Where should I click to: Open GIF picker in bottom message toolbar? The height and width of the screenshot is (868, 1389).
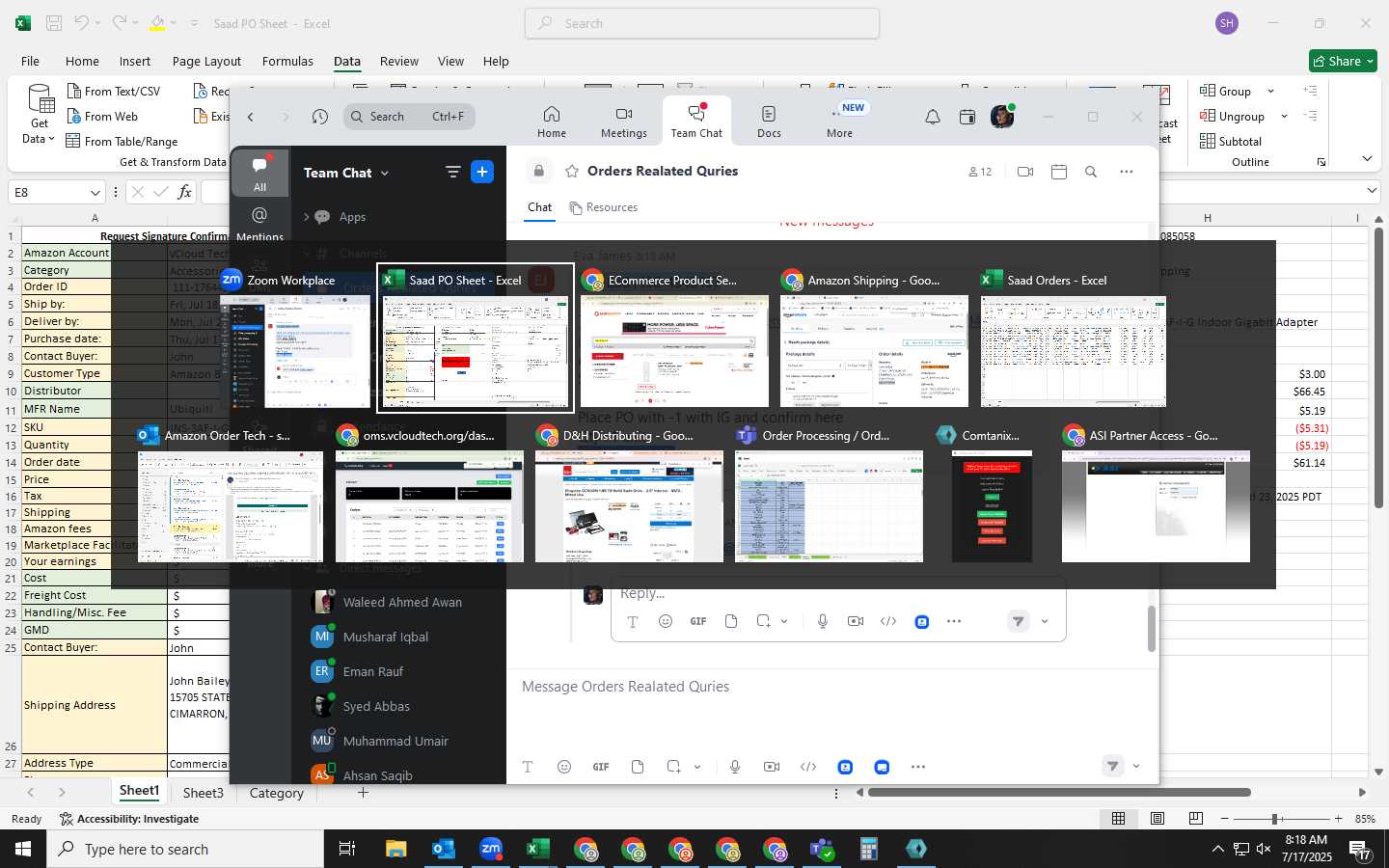click(x=601, y=767)
